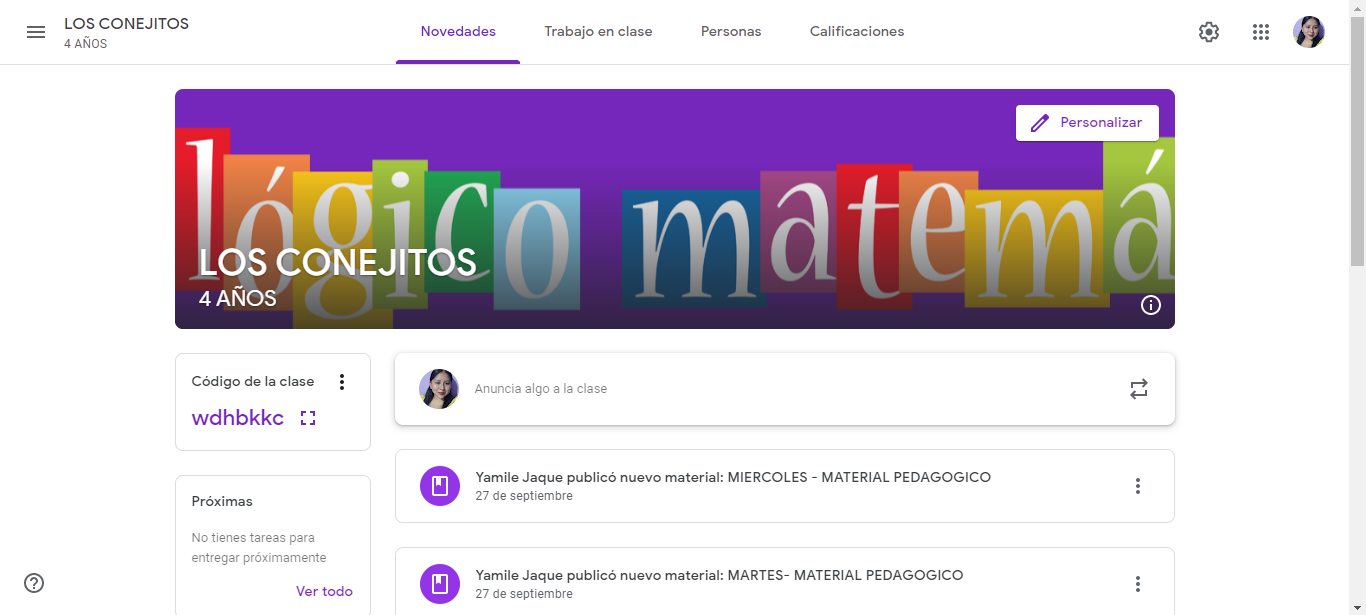Open MIERCOLES - MATERIAL PEDAGOGICO post
The height and width of the screenshot is (615, 1366).
click(785, 486)
